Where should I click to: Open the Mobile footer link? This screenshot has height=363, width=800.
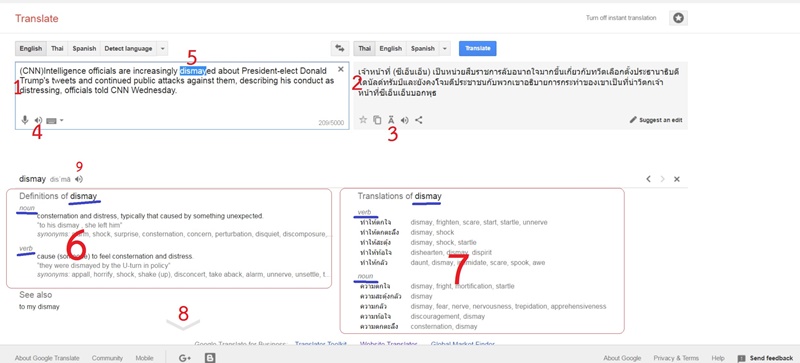[144, 358]
